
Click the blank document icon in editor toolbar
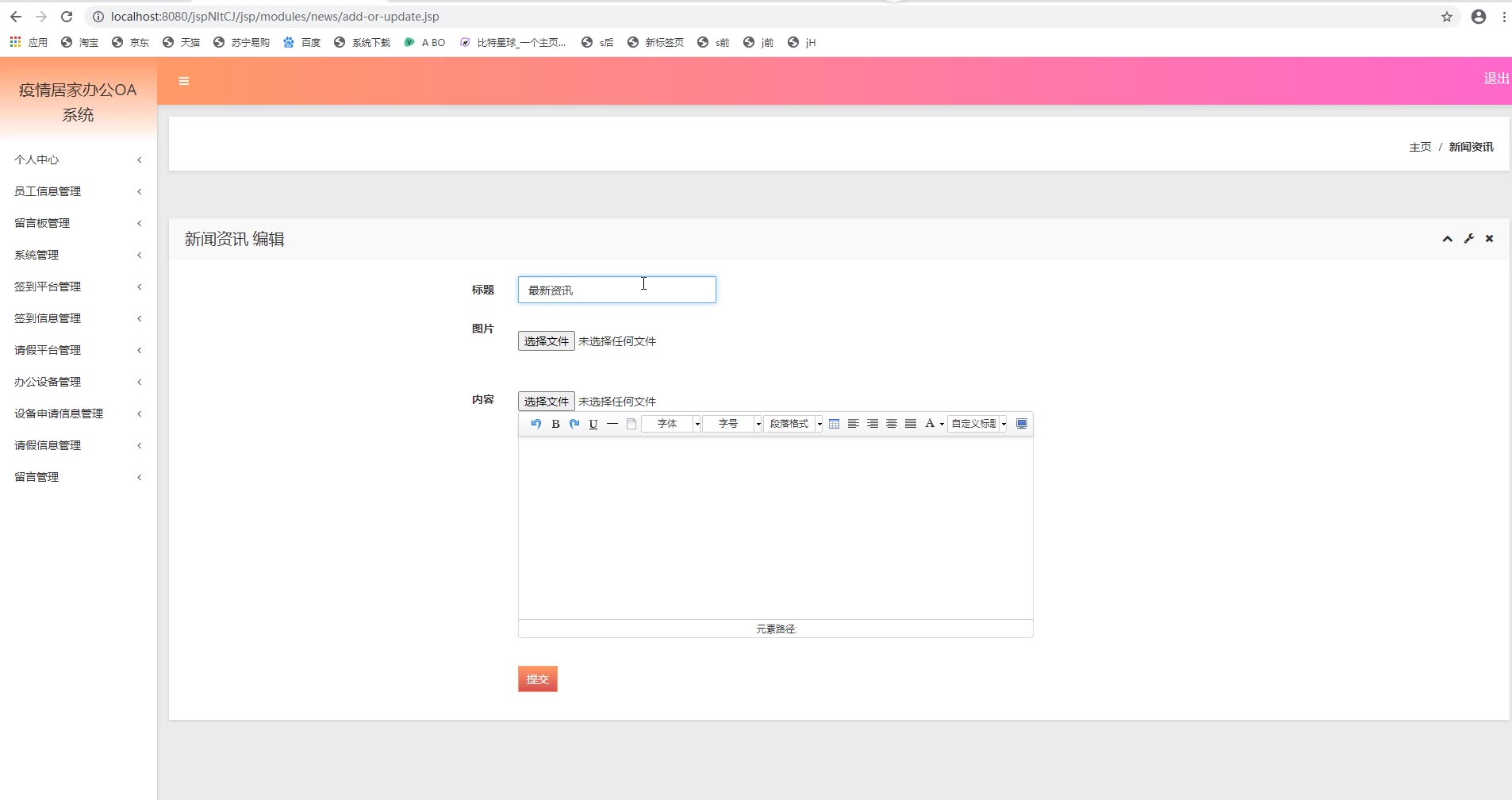pos(631,424)
